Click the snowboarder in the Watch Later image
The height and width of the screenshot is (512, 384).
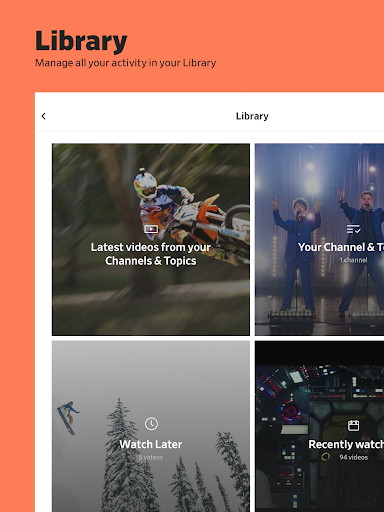(68, 417)
